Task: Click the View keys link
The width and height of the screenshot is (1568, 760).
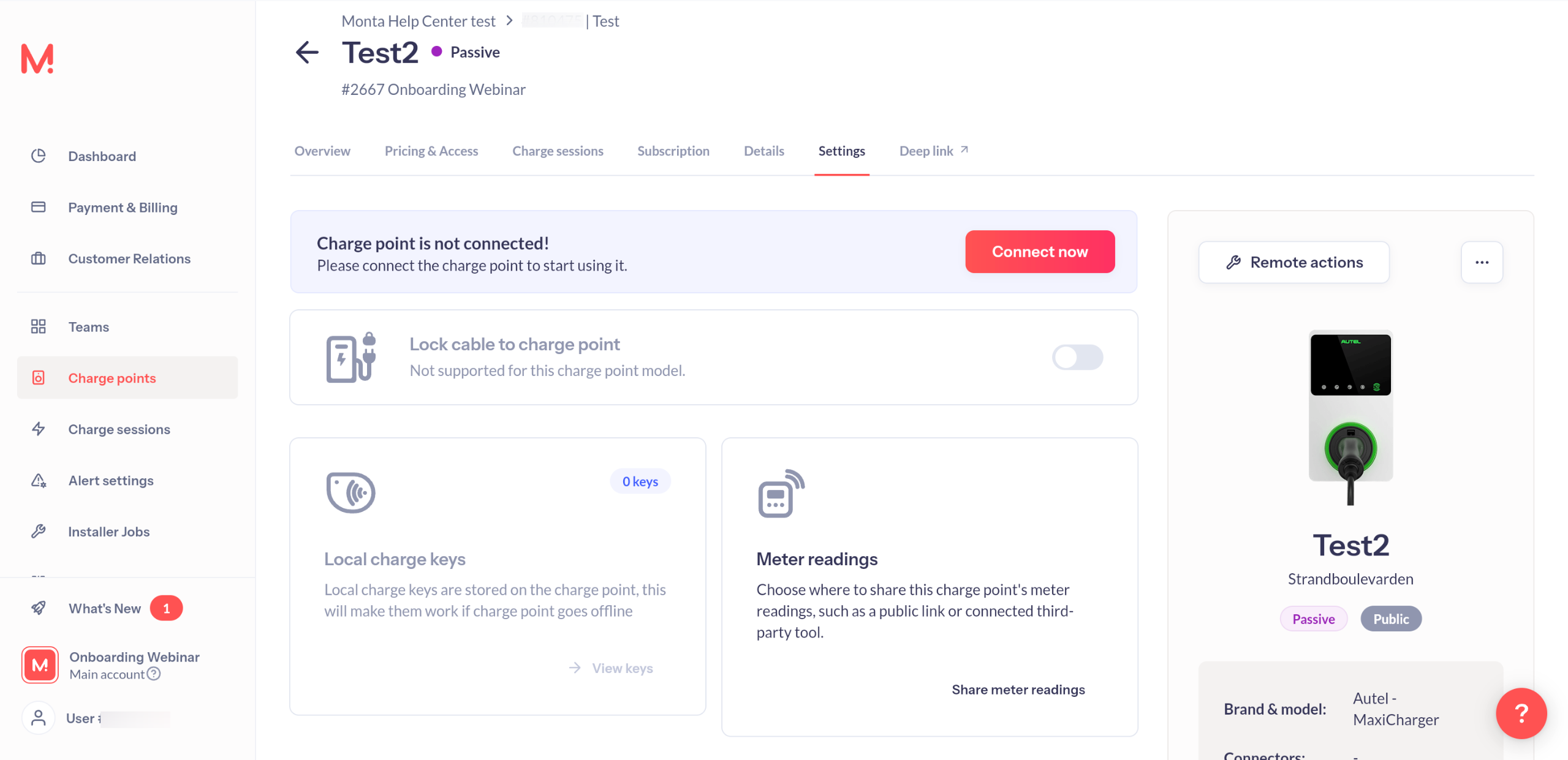Action: [621, 668]
